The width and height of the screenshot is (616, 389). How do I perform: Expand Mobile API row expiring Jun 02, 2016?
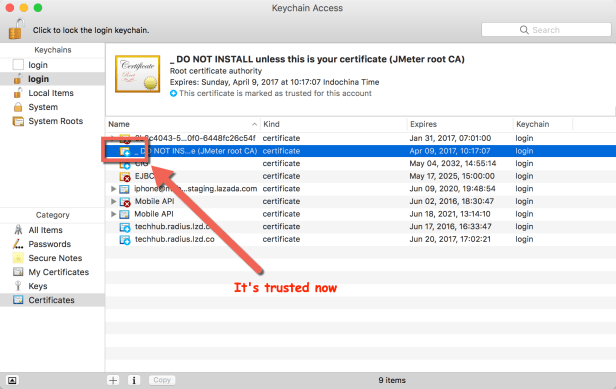(x=113, y=202)
